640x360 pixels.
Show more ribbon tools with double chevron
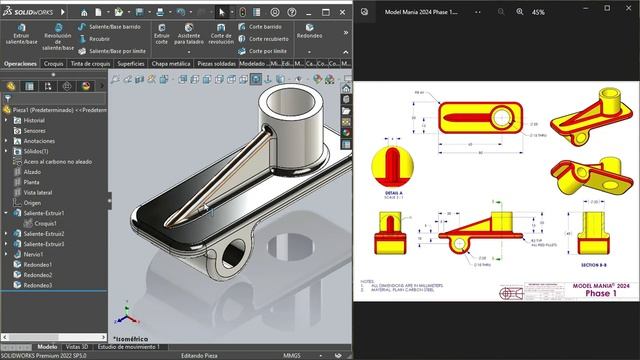(346, 32)
